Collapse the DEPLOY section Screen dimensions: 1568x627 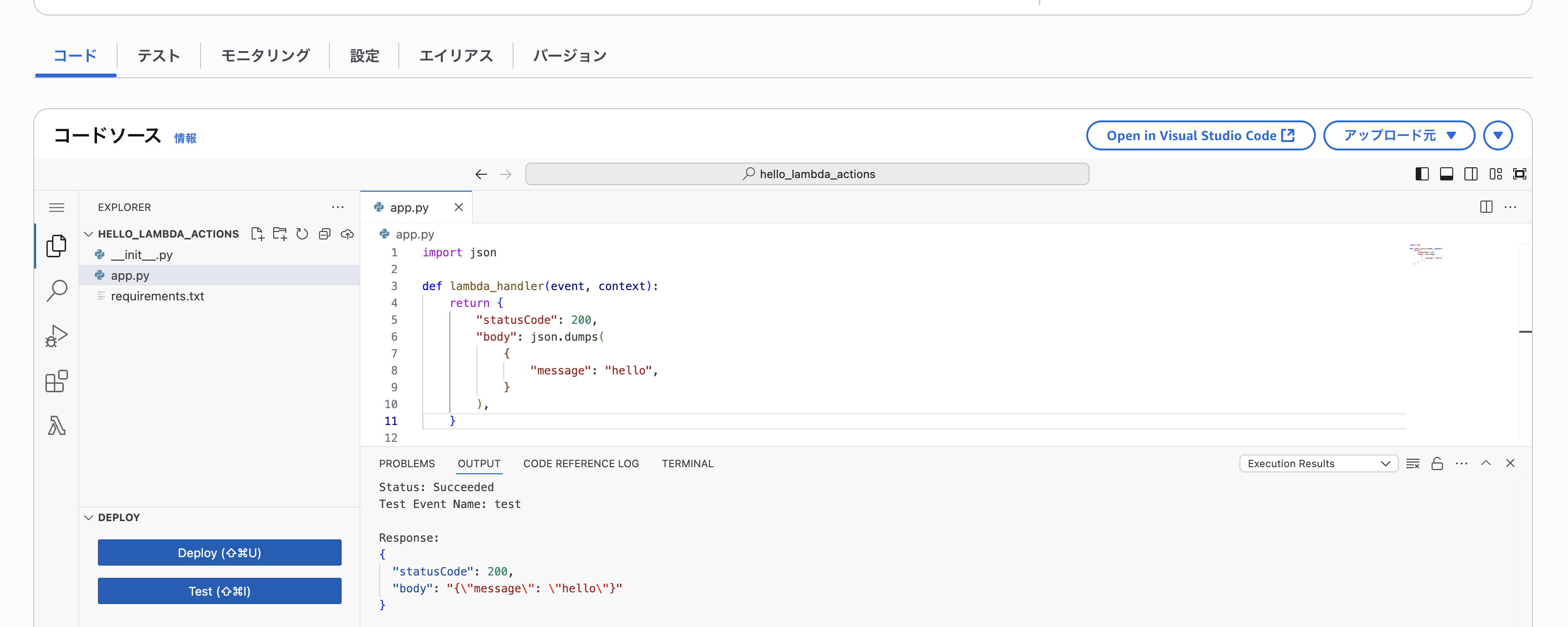coord(88,517)
